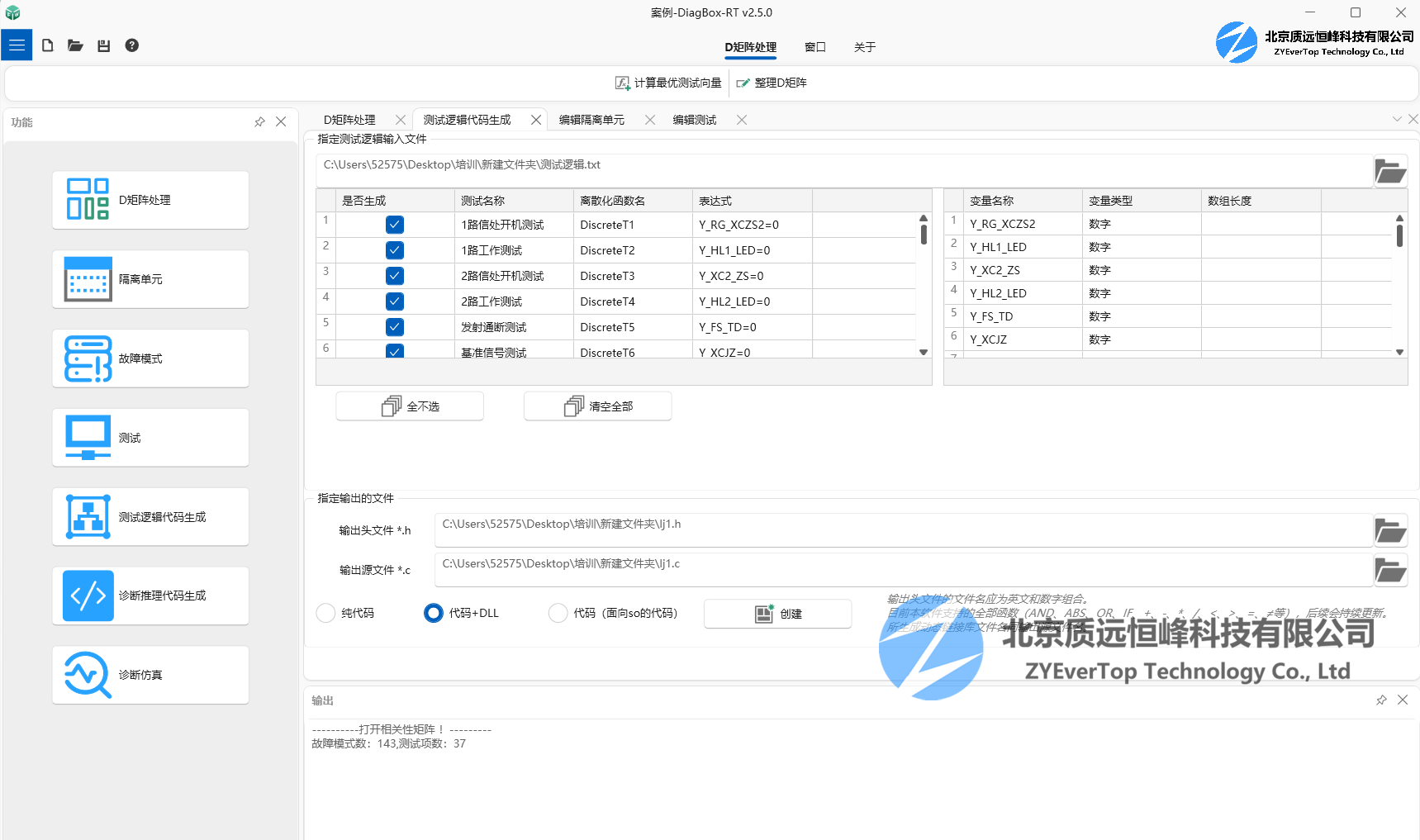The height and width of the screenshot is (840, 1420).
Task: Expand the document tab list dropdown arrow
Action: click(x=1397, y=120)
